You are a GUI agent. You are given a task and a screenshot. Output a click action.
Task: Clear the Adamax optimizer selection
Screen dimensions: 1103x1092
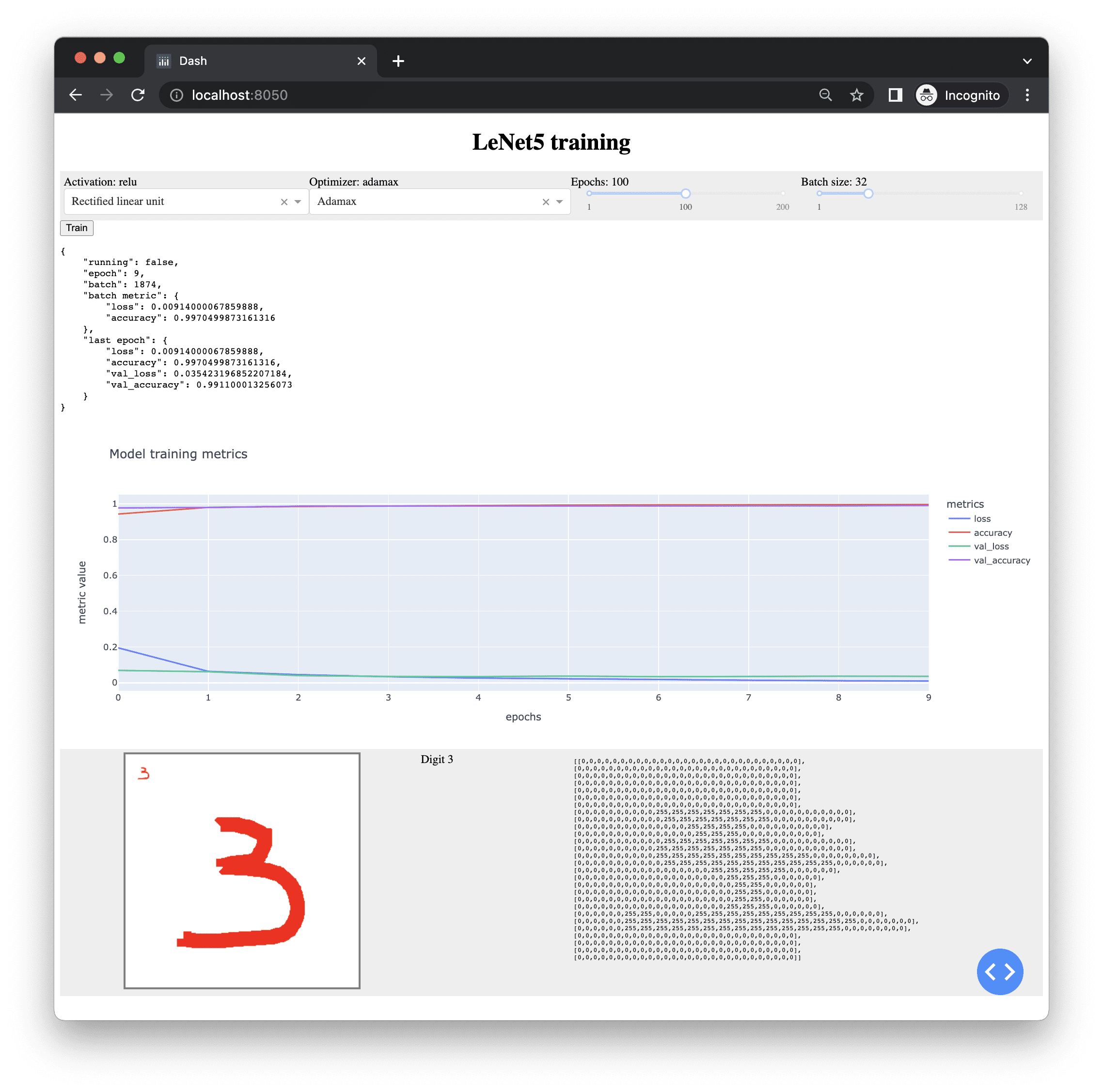pyautogui.click(x=545, y=202)
